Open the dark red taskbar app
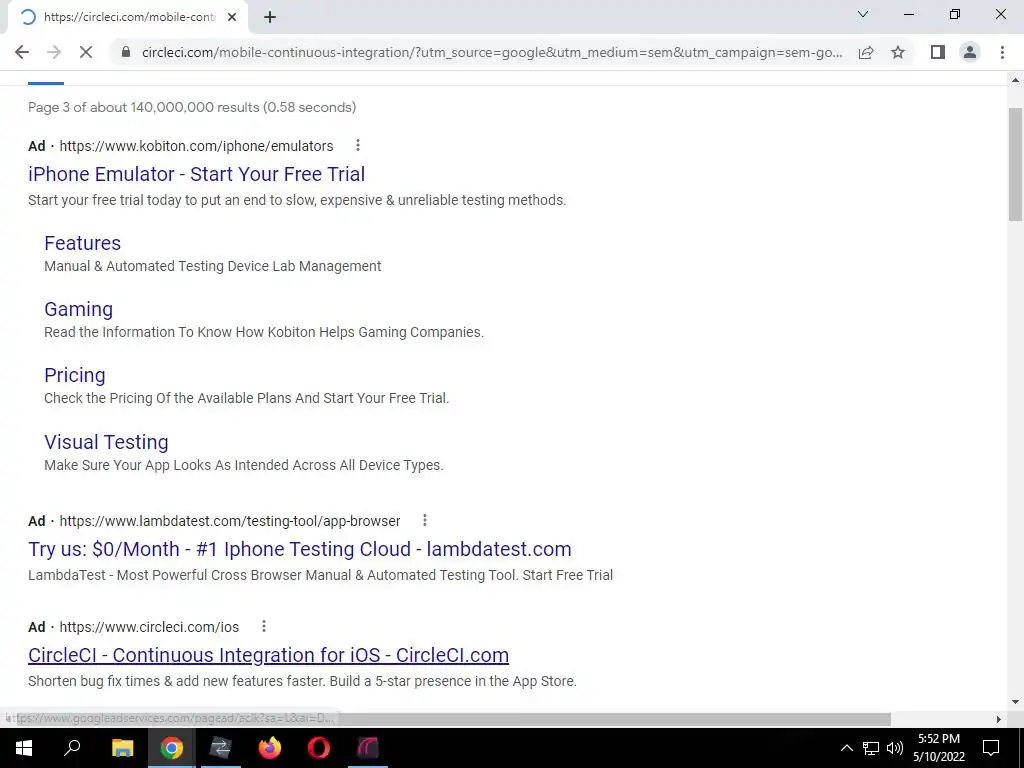The height and width of the screenshot is (768, 1024). pyautogui.click(x=368, y=748)
